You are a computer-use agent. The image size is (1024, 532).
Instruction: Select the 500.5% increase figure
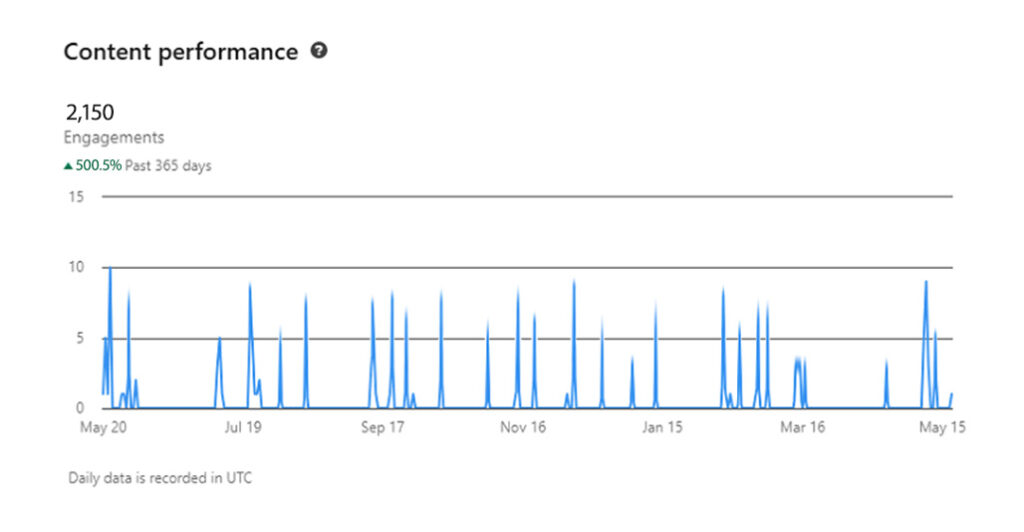[x=98, y=166]
